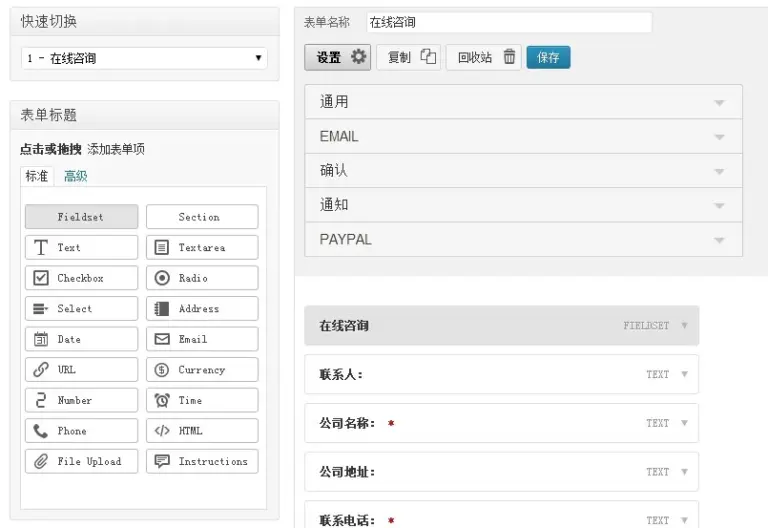Add a Section to the form
The height and width of the screenshot is (528, 768).
pyautogui.click(x=202, y=216)
